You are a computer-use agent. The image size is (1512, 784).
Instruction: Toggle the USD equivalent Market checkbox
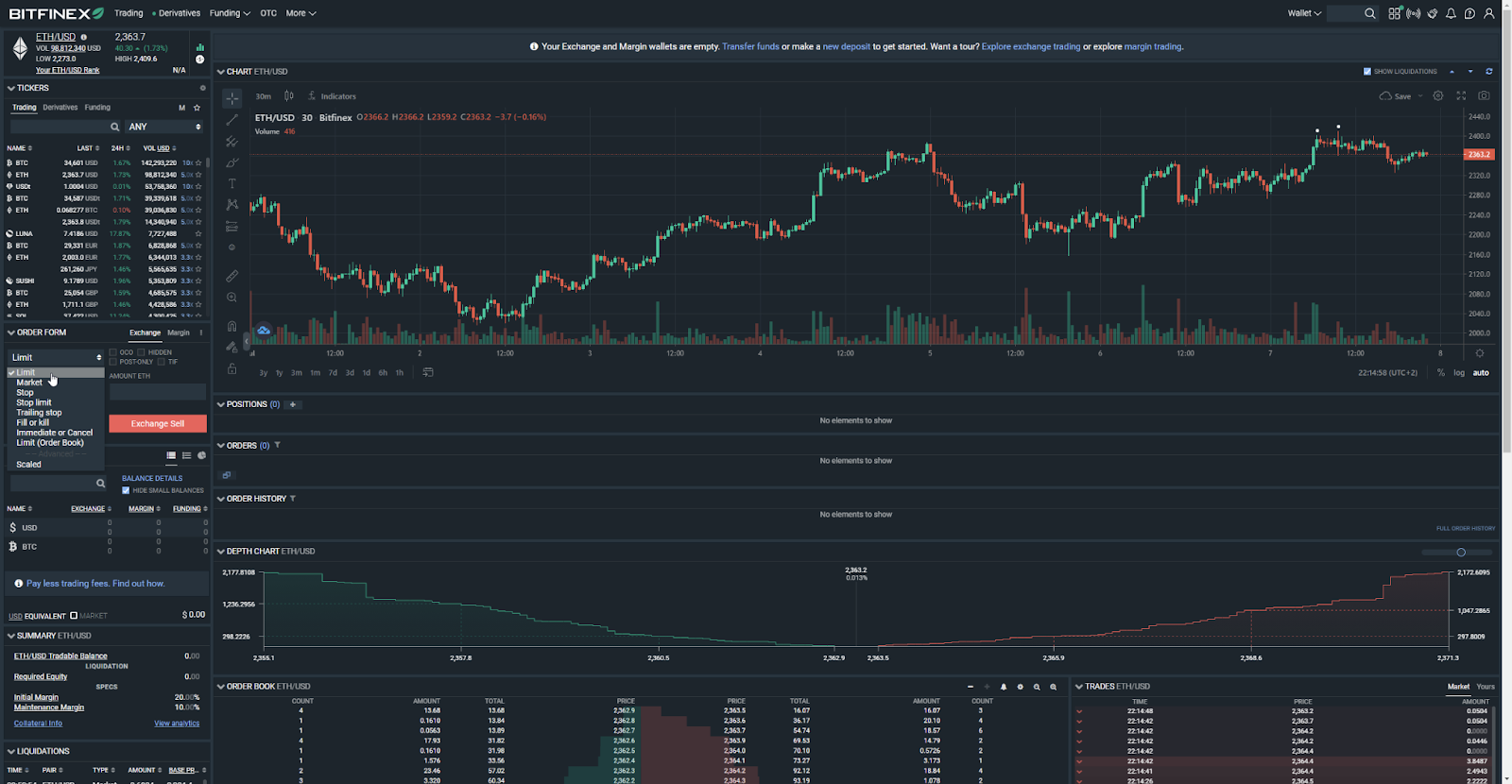pyautogui.click(x=74, y=616)
